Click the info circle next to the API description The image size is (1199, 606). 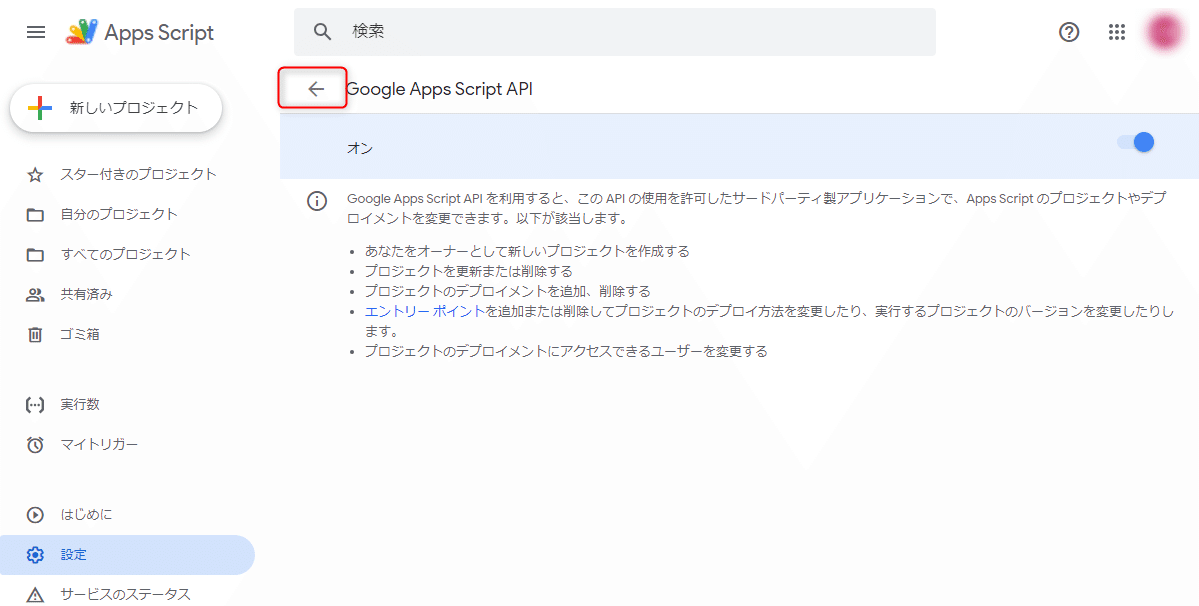coord(317,201)
